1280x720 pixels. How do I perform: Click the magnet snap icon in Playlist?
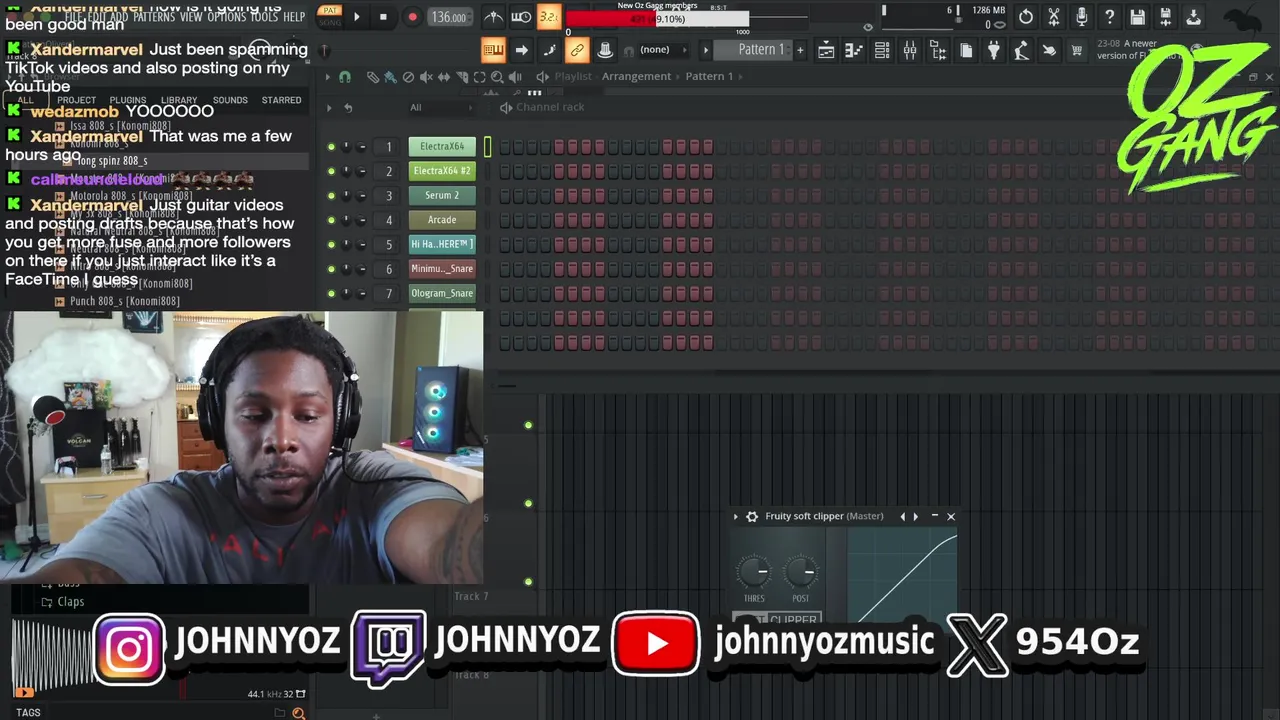[x=345, y=77]
